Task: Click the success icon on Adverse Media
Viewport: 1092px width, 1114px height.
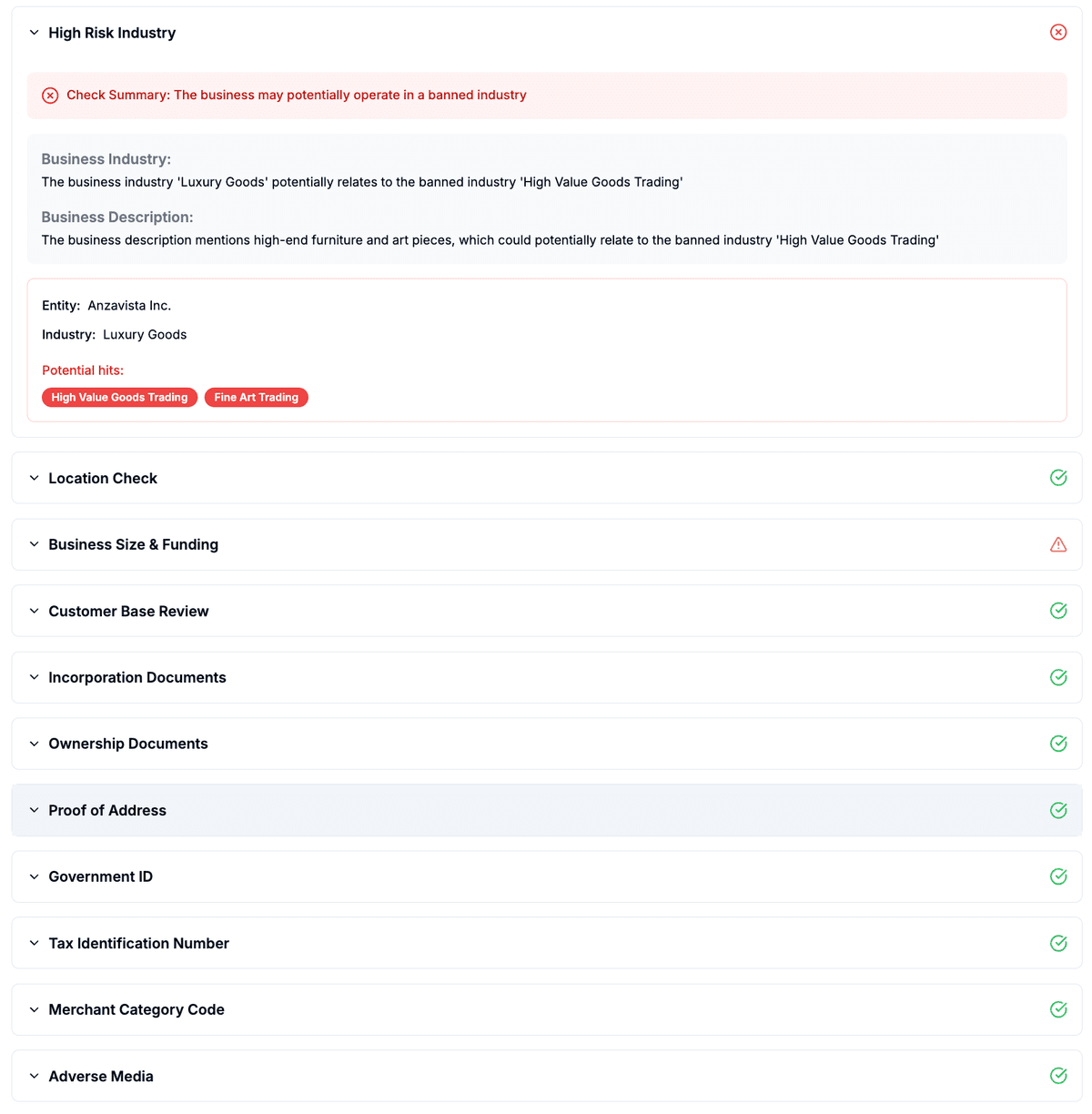Action: point(1058,1076)
